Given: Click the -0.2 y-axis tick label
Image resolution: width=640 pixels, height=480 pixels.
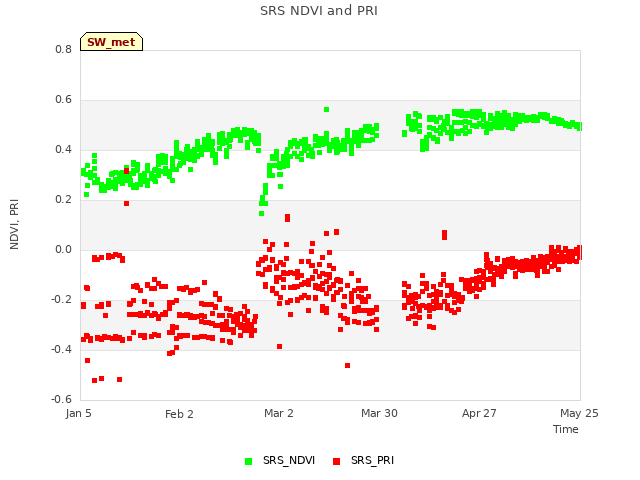Looking at the screenshot, I should click(61, 300).
